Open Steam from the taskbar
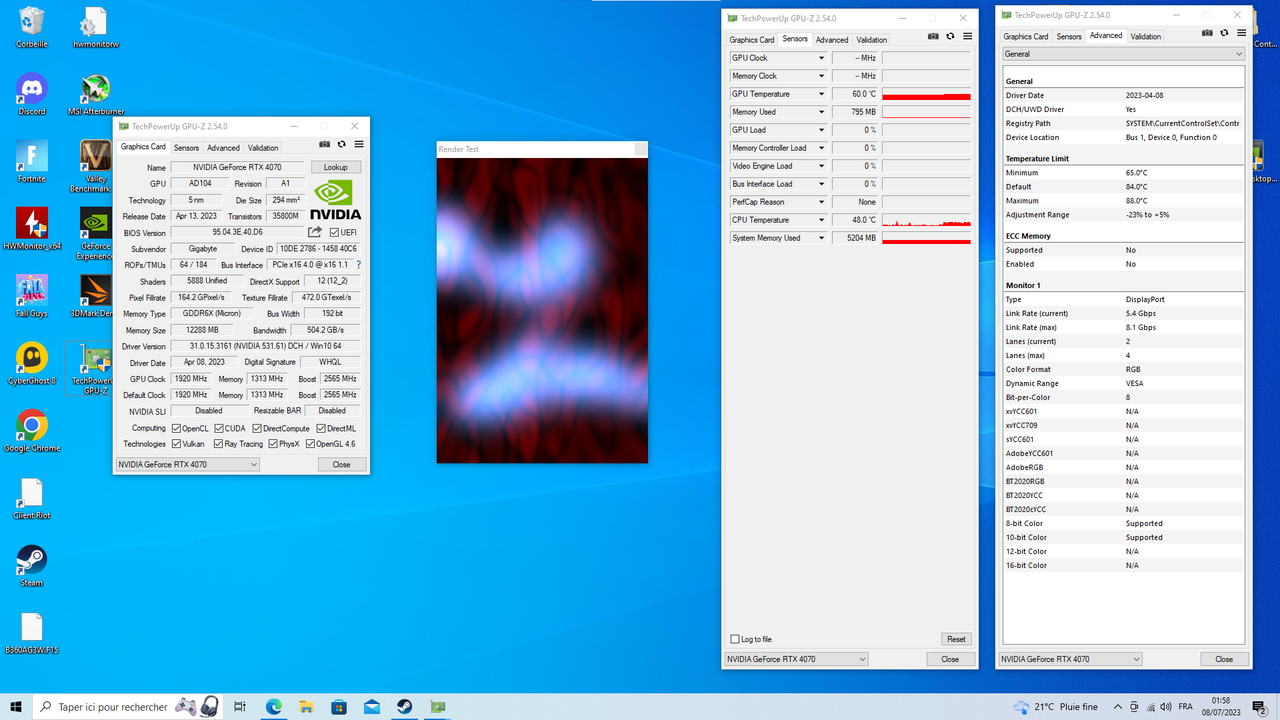Image resolution: width=1280 pixels, height=720 pixels. 405,707
